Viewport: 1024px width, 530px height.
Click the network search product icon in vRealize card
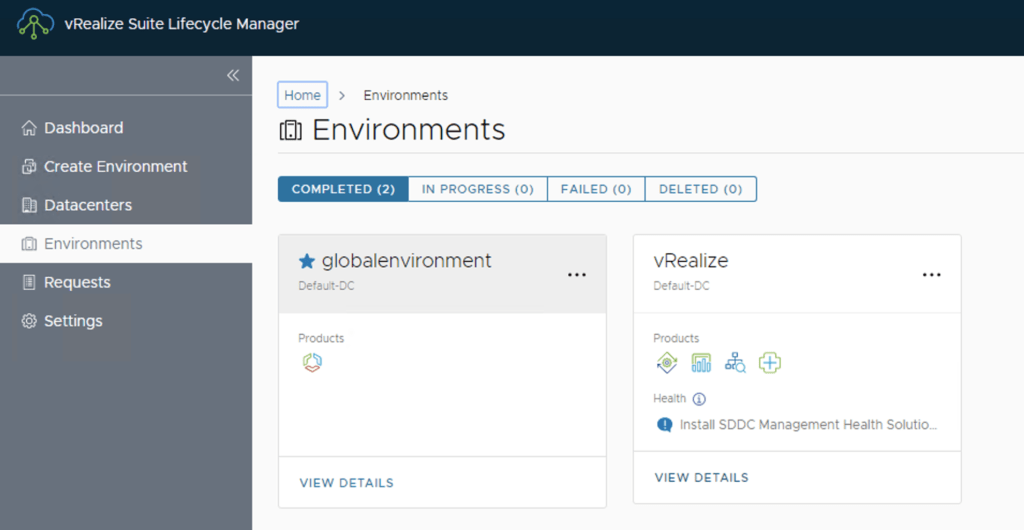[735, 363]
